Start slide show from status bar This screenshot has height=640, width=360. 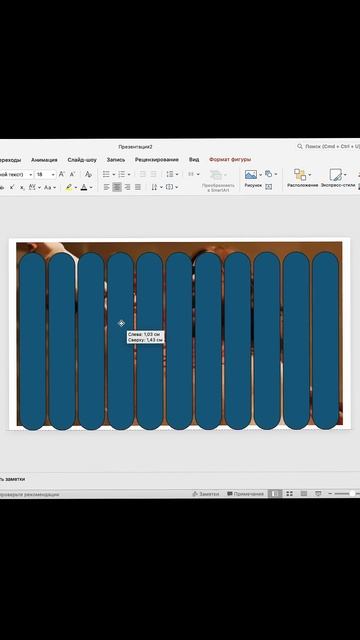click(x=318, y=494)
